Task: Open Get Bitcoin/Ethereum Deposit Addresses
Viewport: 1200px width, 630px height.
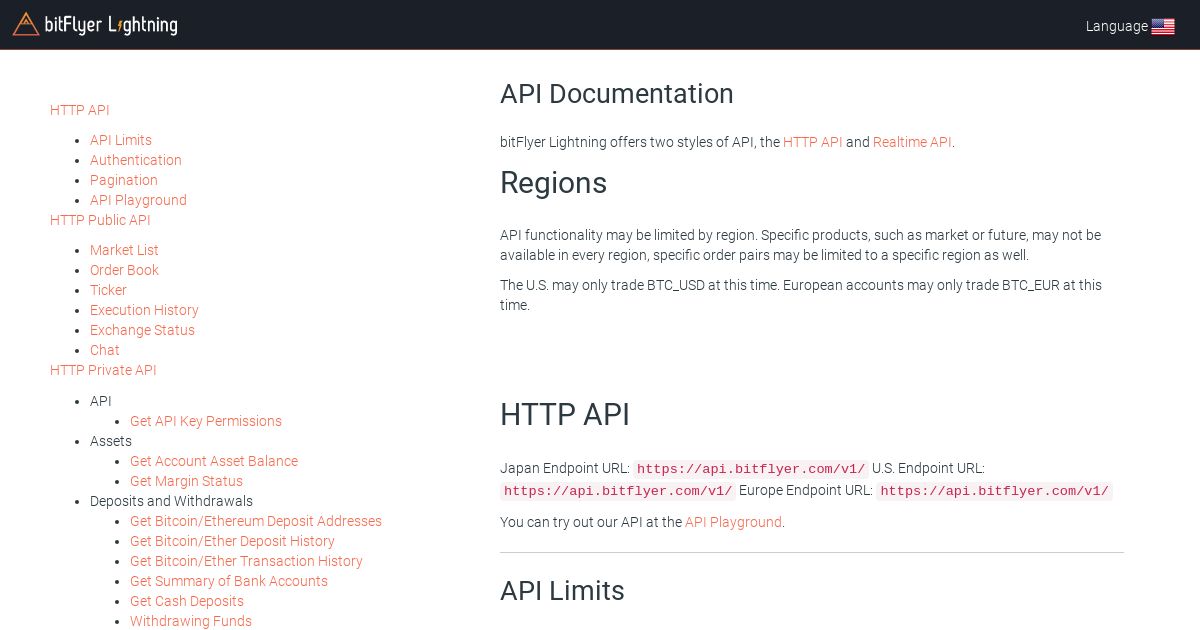Action: 256,521
